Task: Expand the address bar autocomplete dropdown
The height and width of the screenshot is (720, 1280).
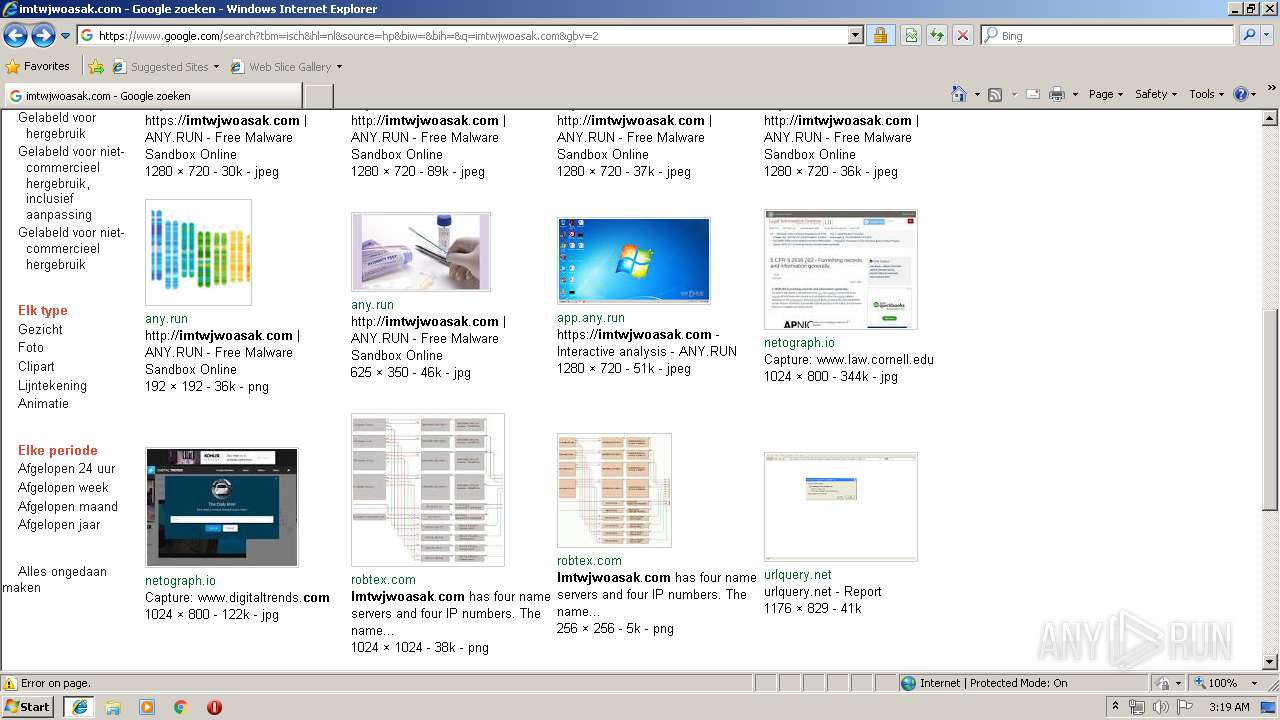Action: (855, 35)
